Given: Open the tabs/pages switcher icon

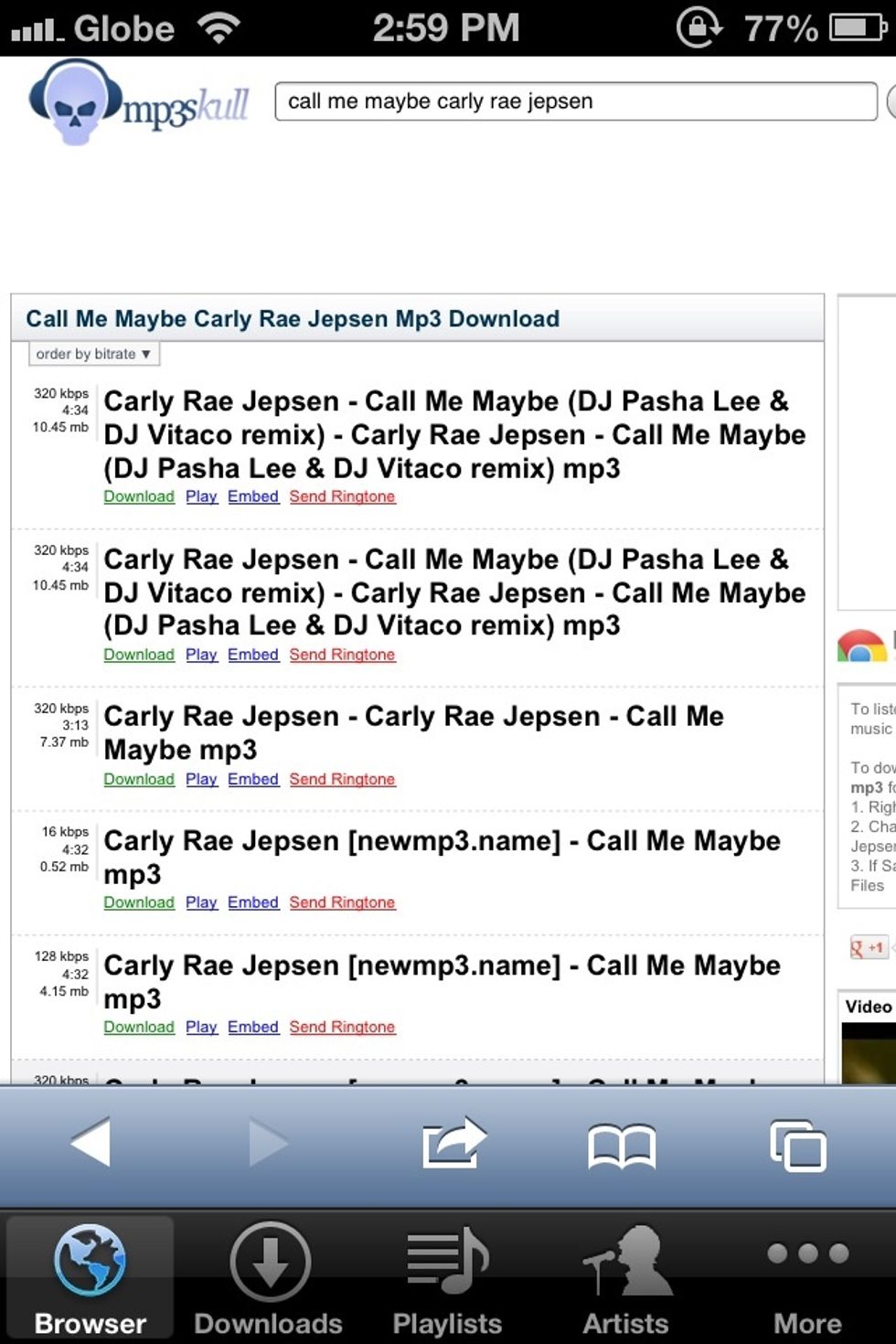Looking at the screenshot, I should point(798,1146).
